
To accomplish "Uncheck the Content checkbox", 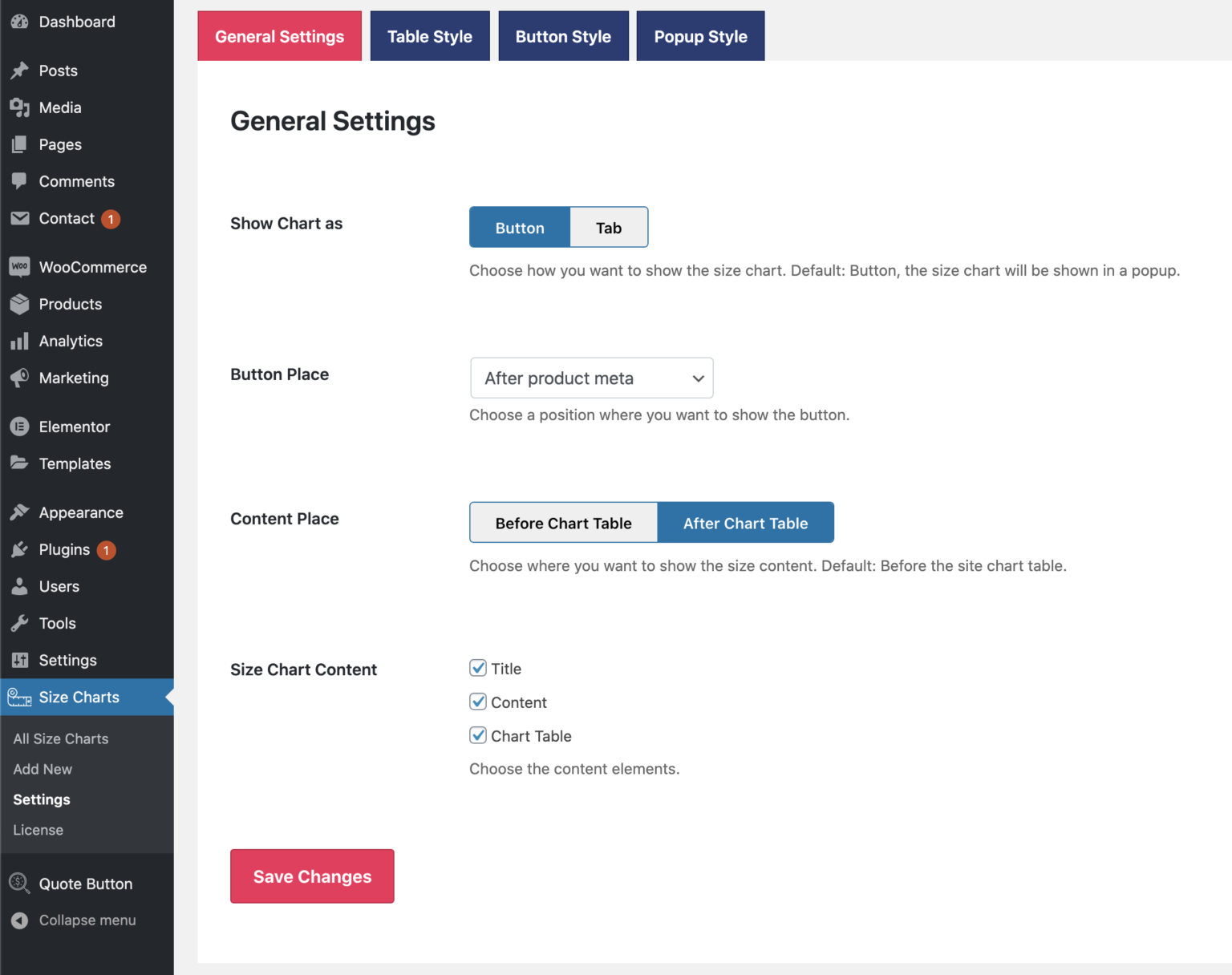I will [x=478, y=702].
